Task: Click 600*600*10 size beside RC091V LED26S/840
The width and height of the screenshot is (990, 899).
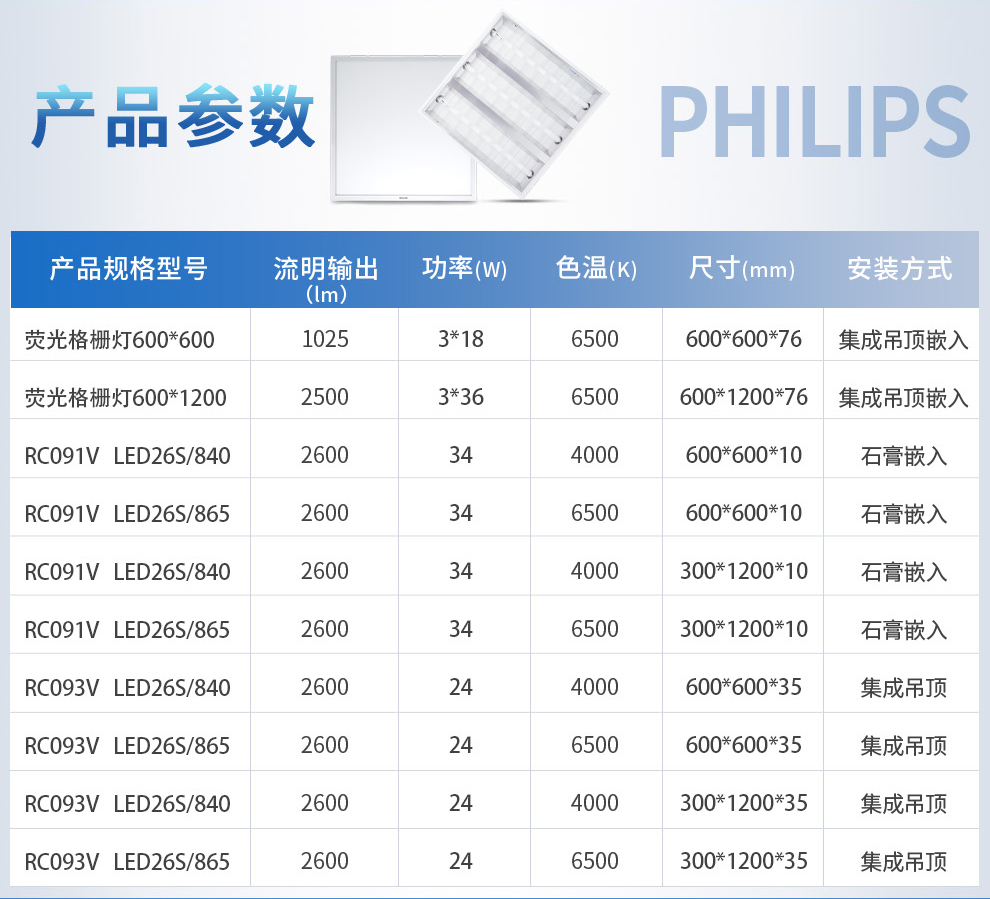Action: pos(744,455)
